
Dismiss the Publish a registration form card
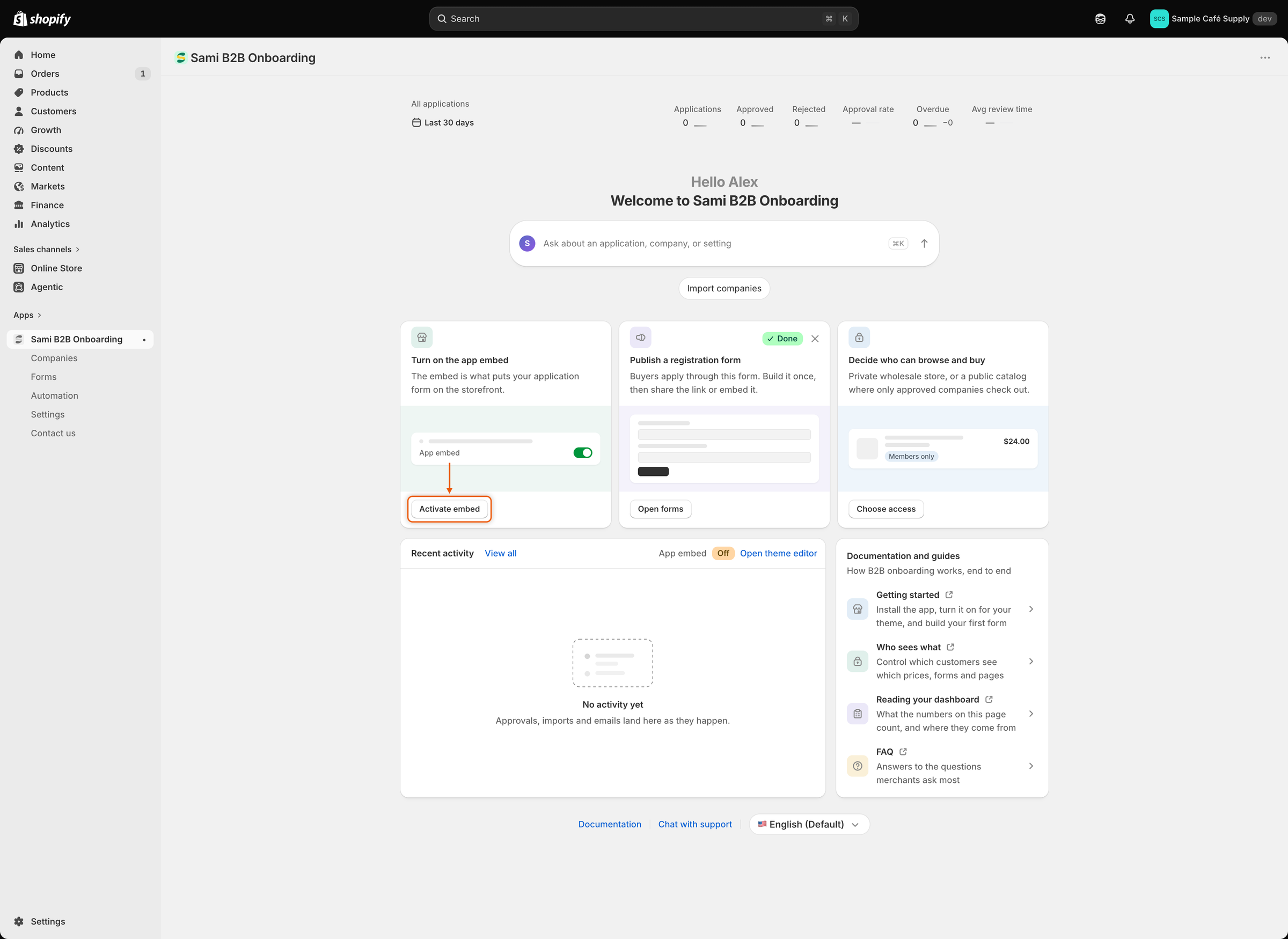pyautogui.click(x=815, y=338)
